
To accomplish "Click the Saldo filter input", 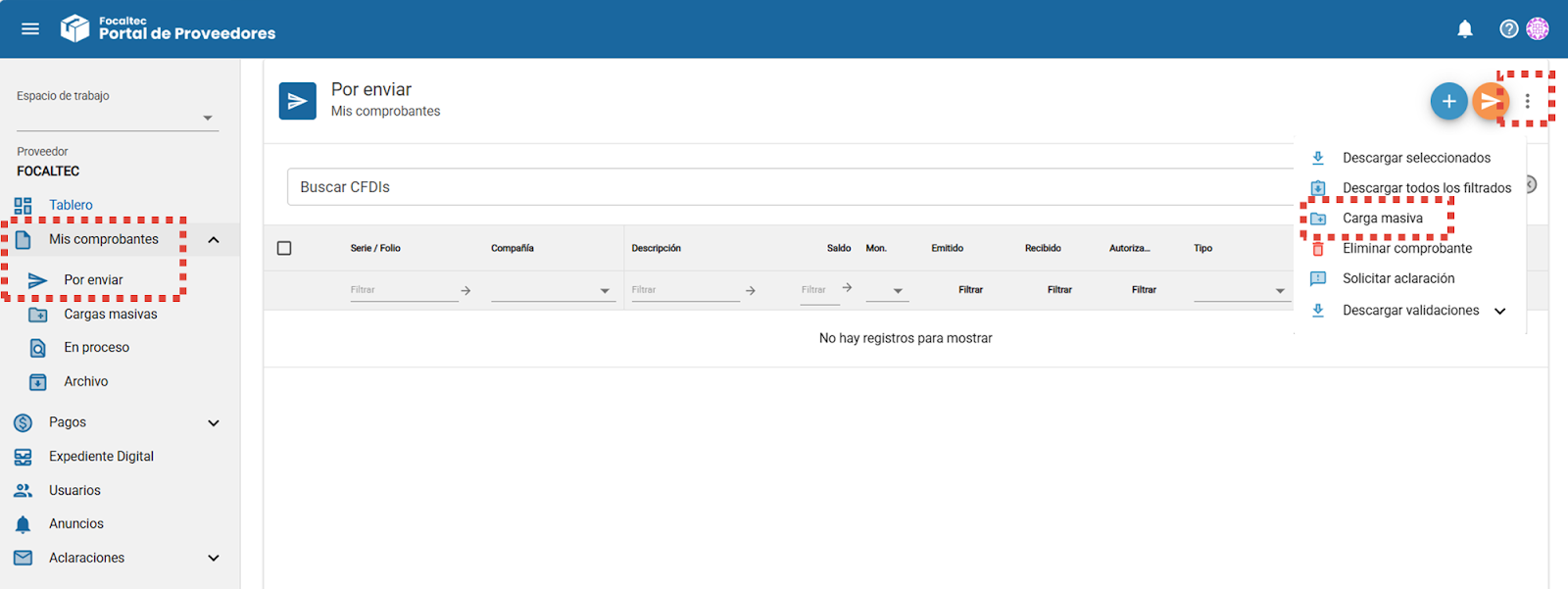I will (819, 290).
